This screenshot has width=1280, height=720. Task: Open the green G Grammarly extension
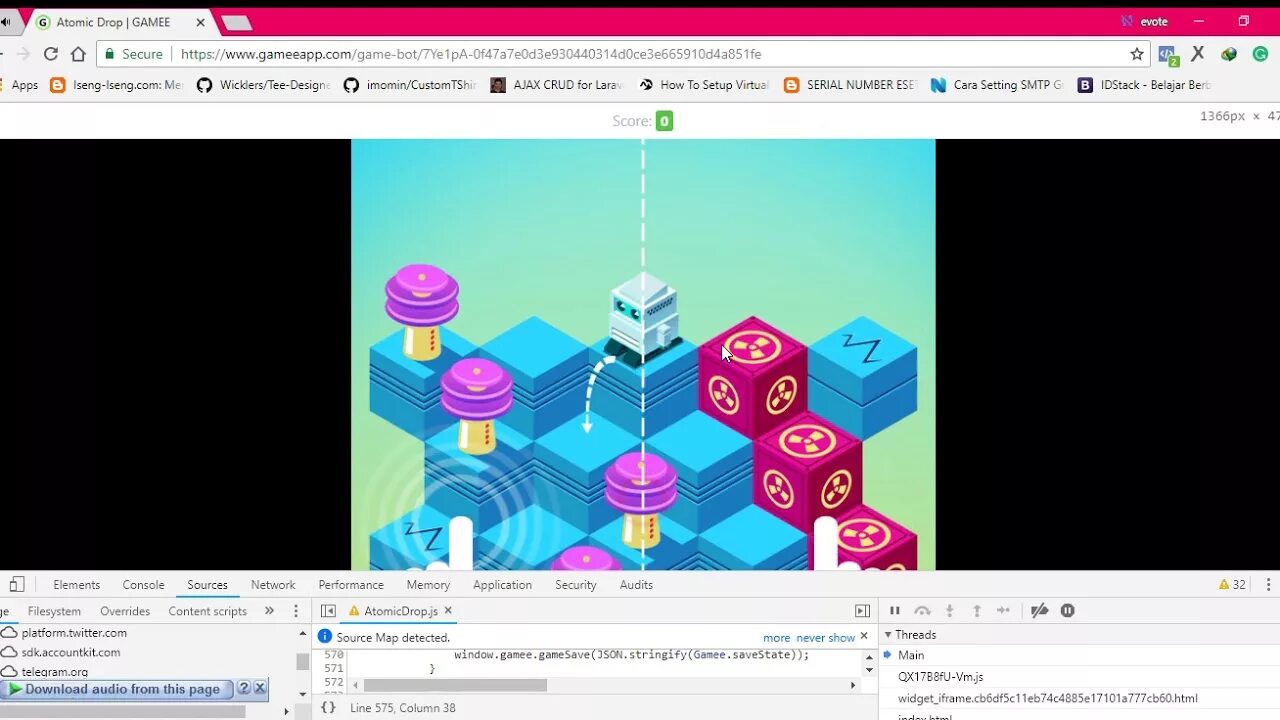1258,54
